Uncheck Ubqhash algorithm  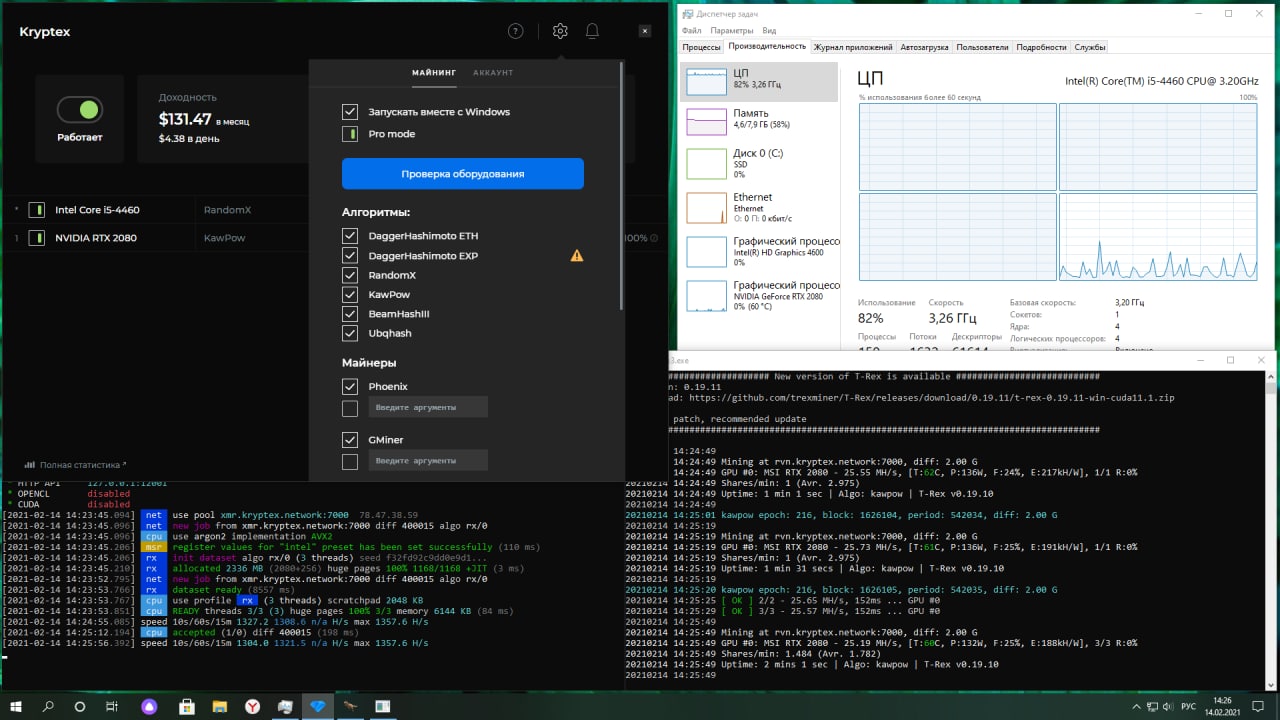[x=350, y=333]
